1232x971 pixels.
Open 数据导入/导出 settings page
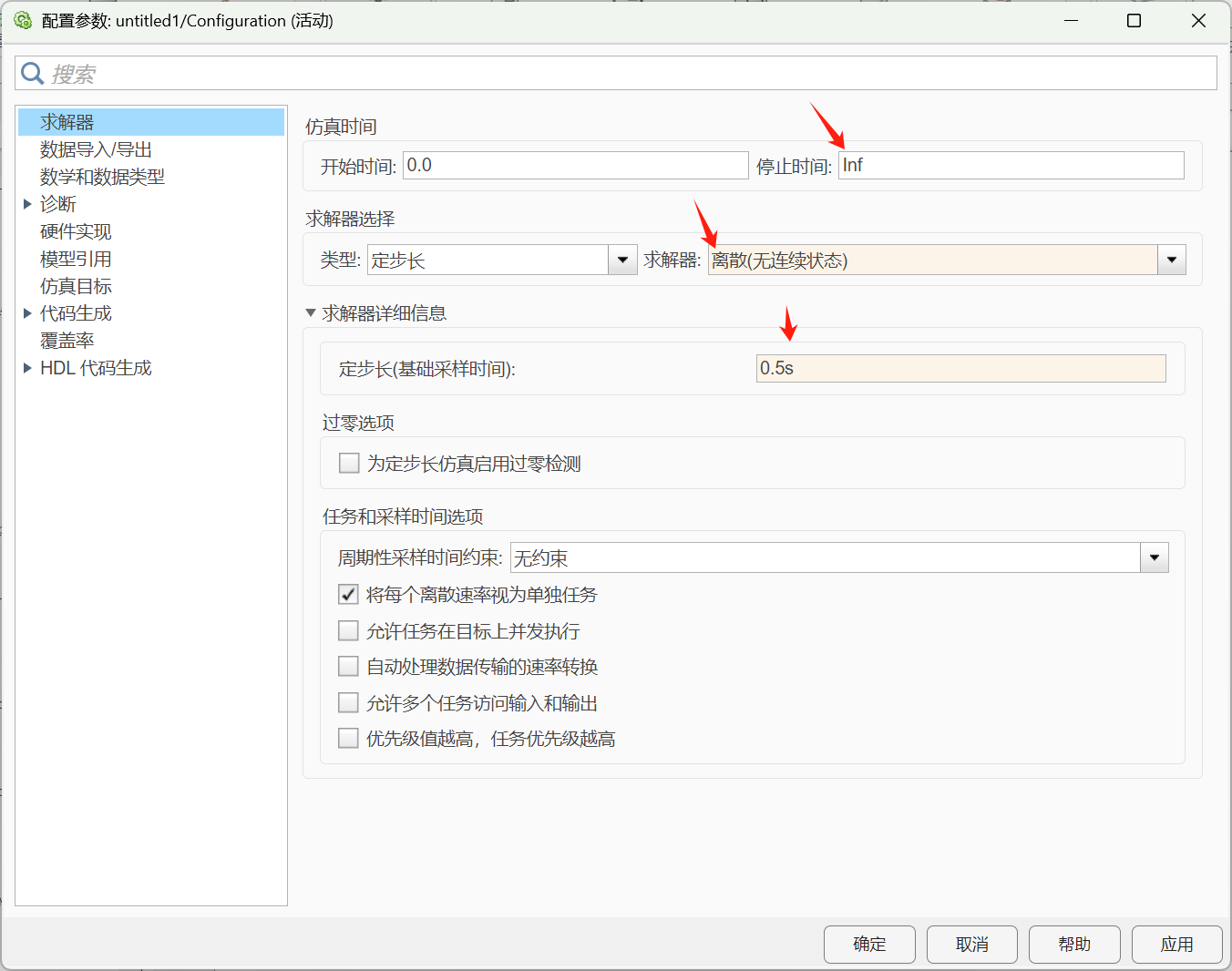96,149
